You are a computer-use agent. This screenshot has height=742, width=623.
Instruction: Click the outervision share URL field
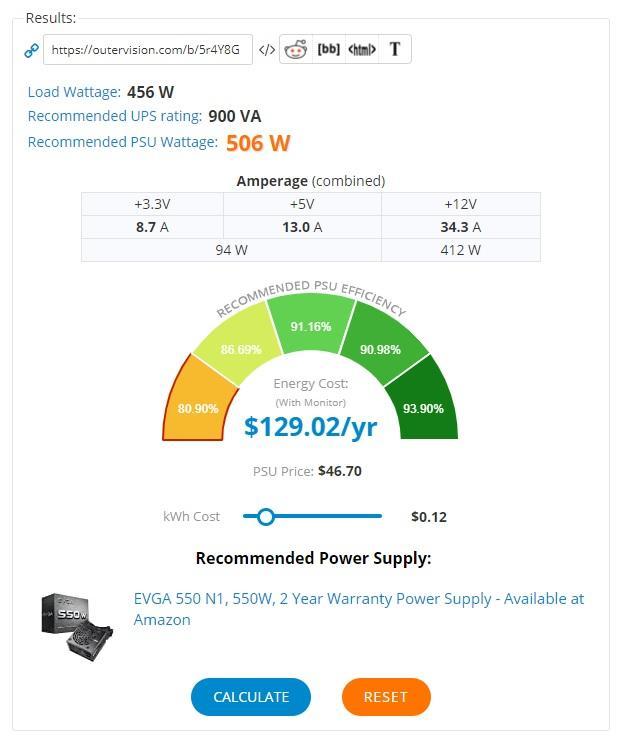[148, 50]
